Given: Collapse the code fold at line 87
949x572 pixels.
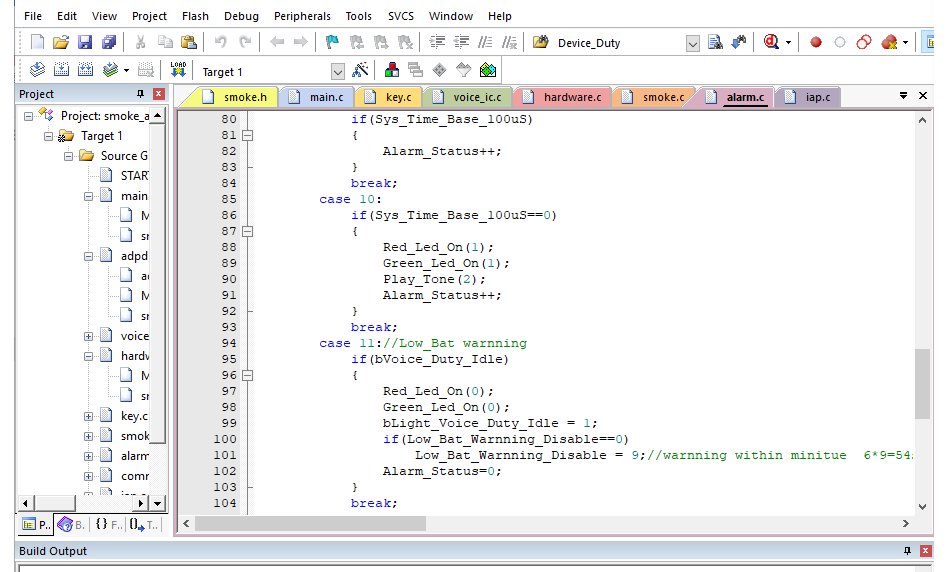Looking at the screenshot, I should point(248,231).
